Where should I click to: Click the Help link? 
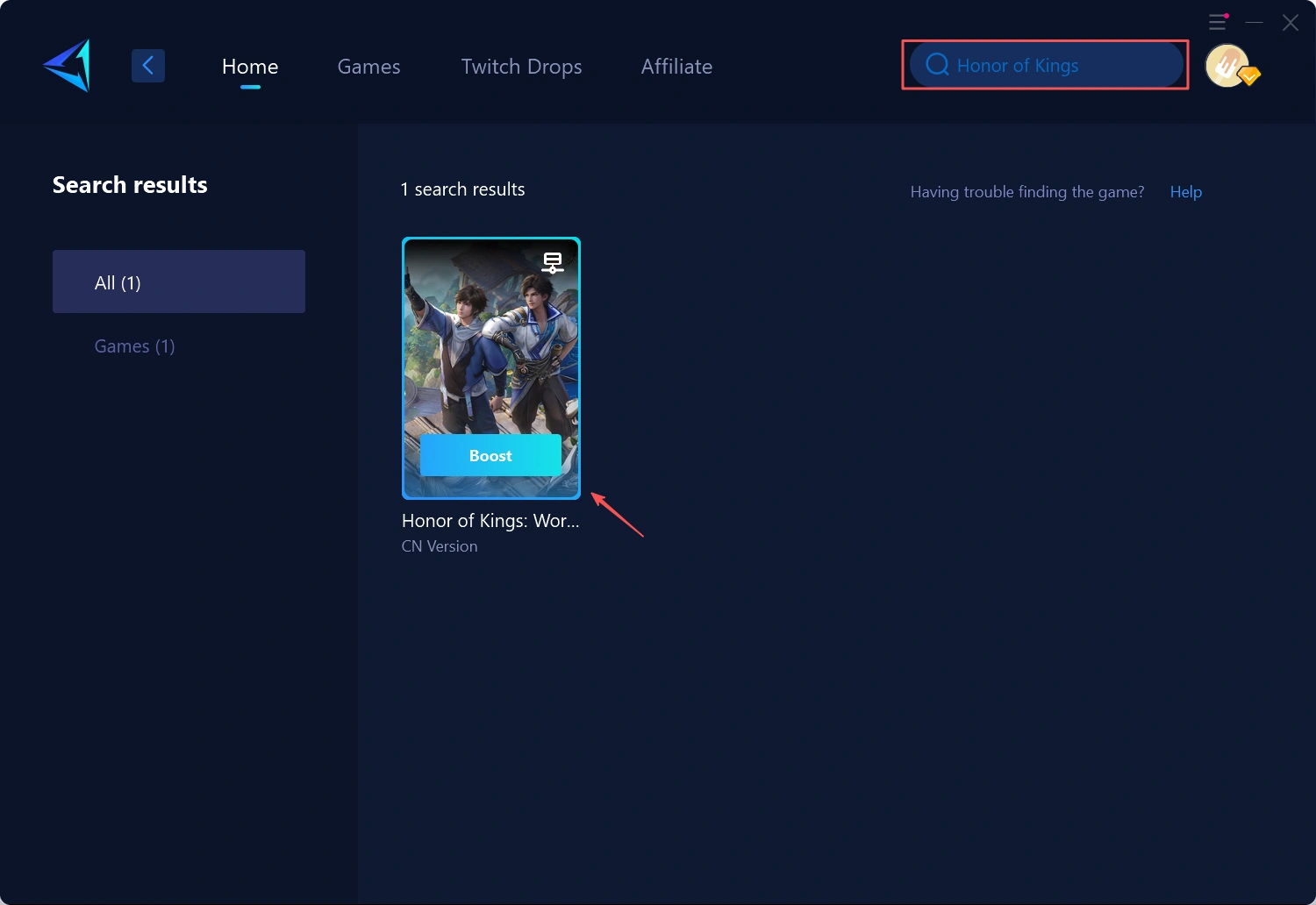click(x=1185, y=192)
